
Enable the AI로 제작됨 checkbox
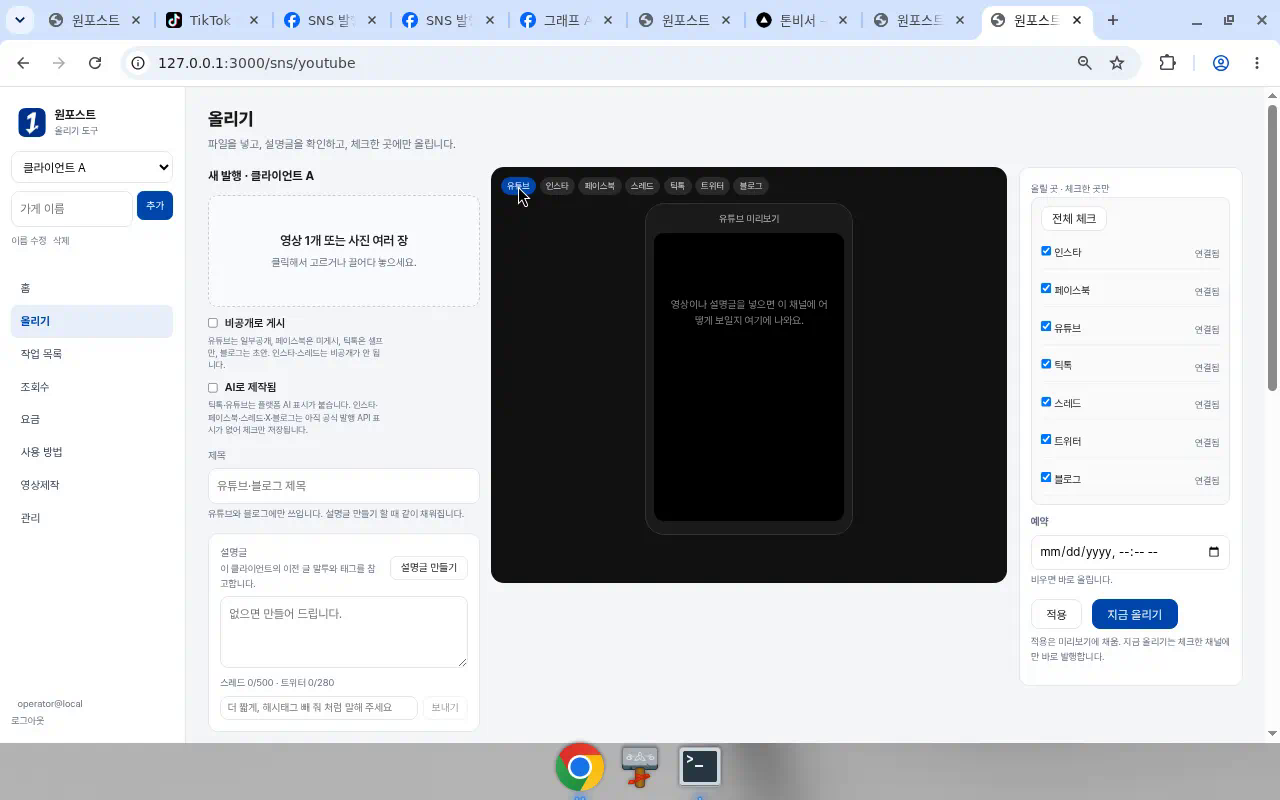(213, 387)
